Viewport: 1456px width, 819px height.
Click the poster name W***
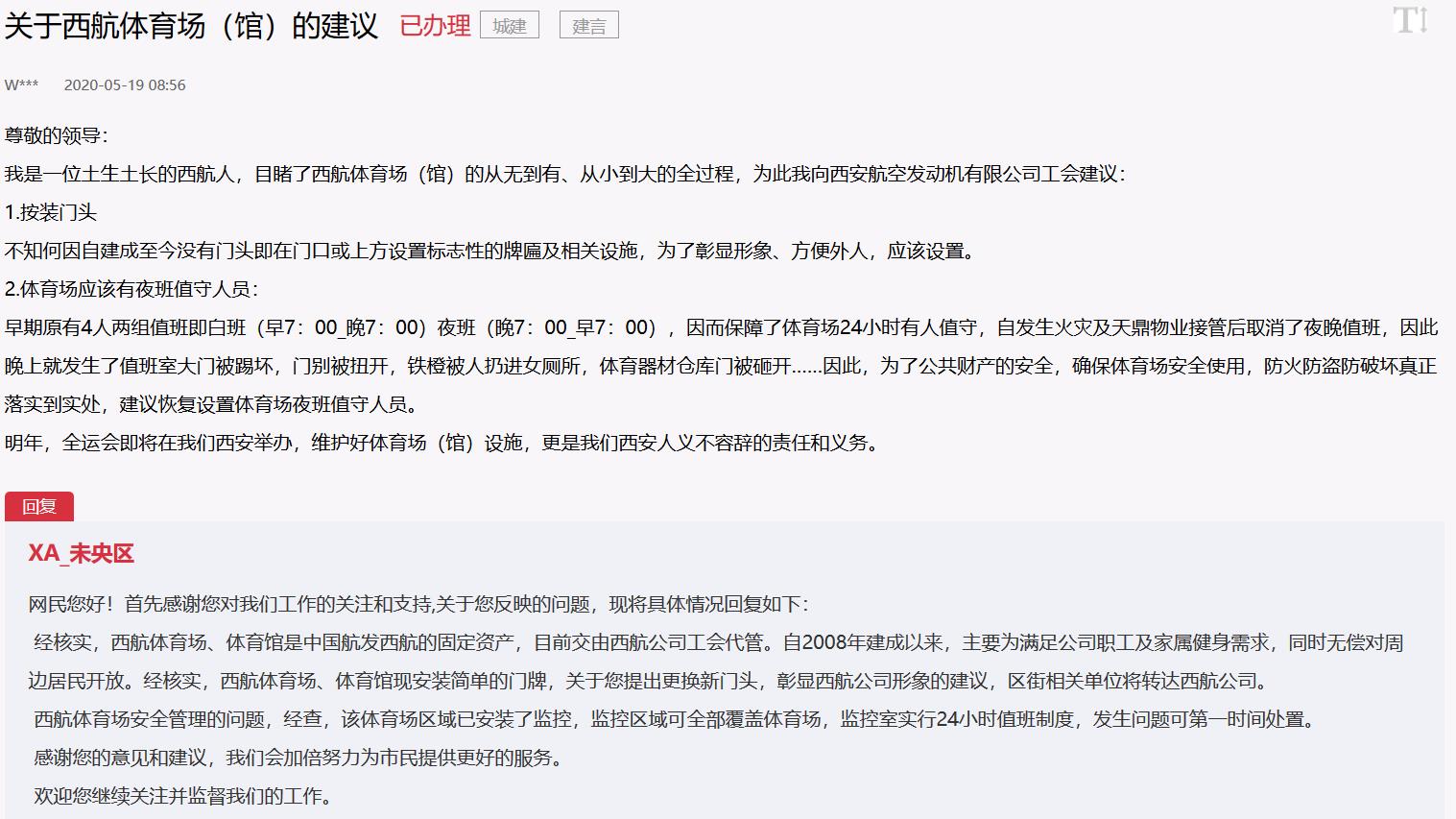click(22, 84)
